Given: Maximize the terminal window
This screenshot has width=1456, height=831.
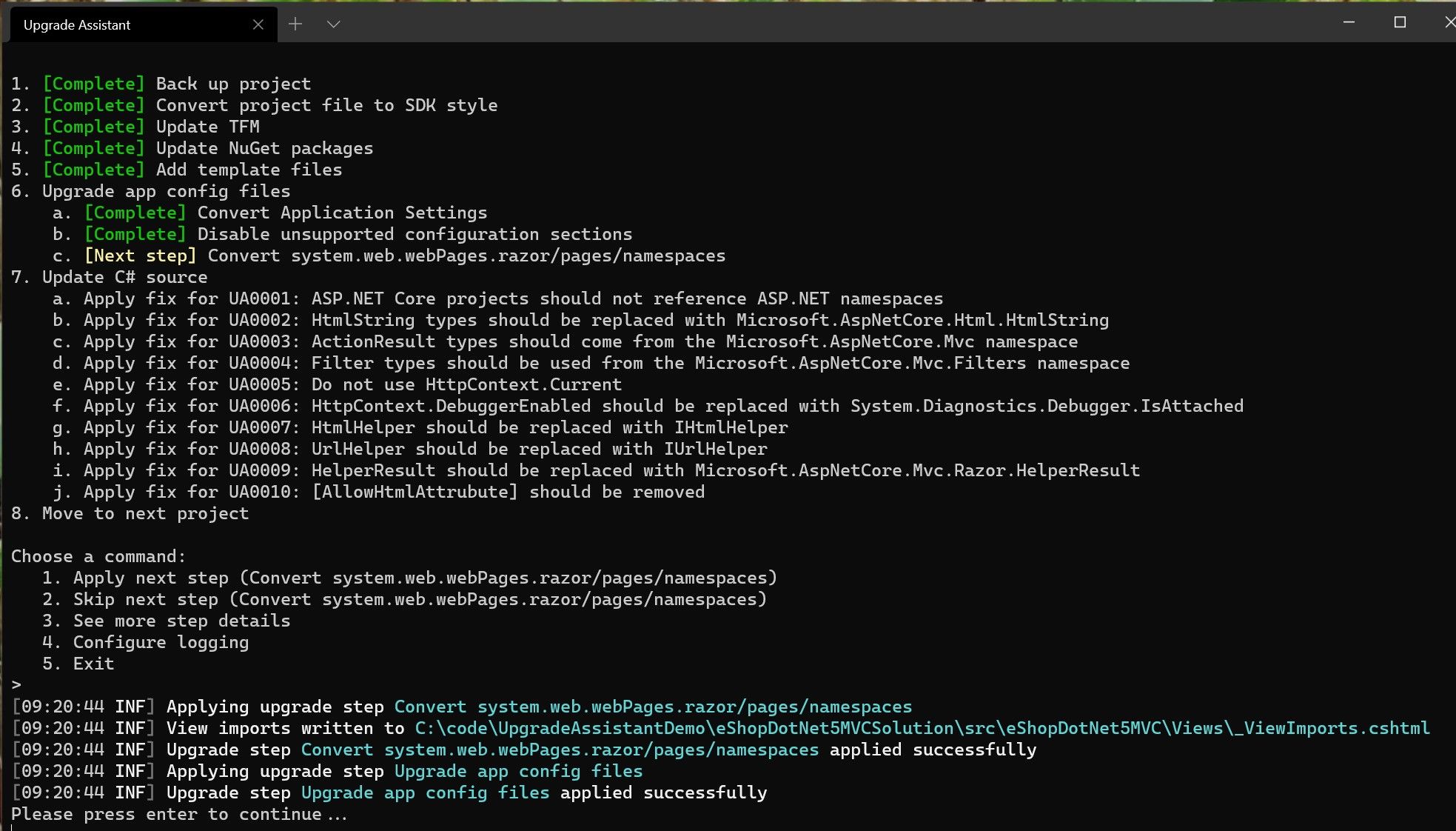Looking at the screenshot, I should (1400, 22).
